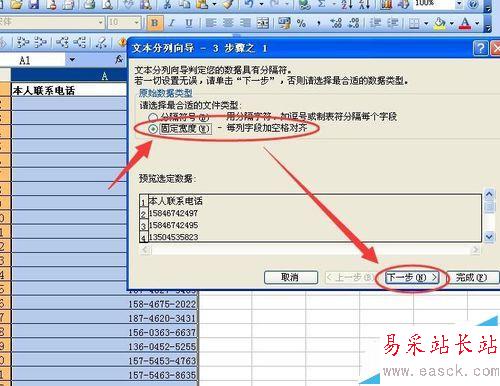
Task: Click the Remove Precedent Arrows icon
Action: (x=40, y=42)
